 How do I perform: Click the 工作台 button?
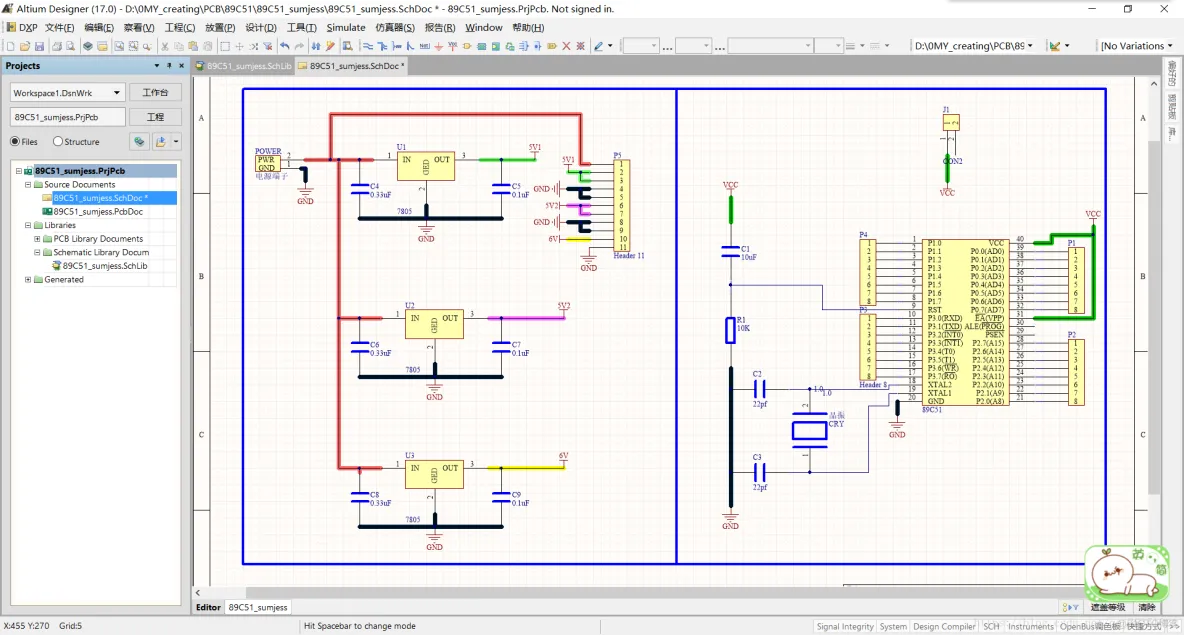(x=156, y=93)
